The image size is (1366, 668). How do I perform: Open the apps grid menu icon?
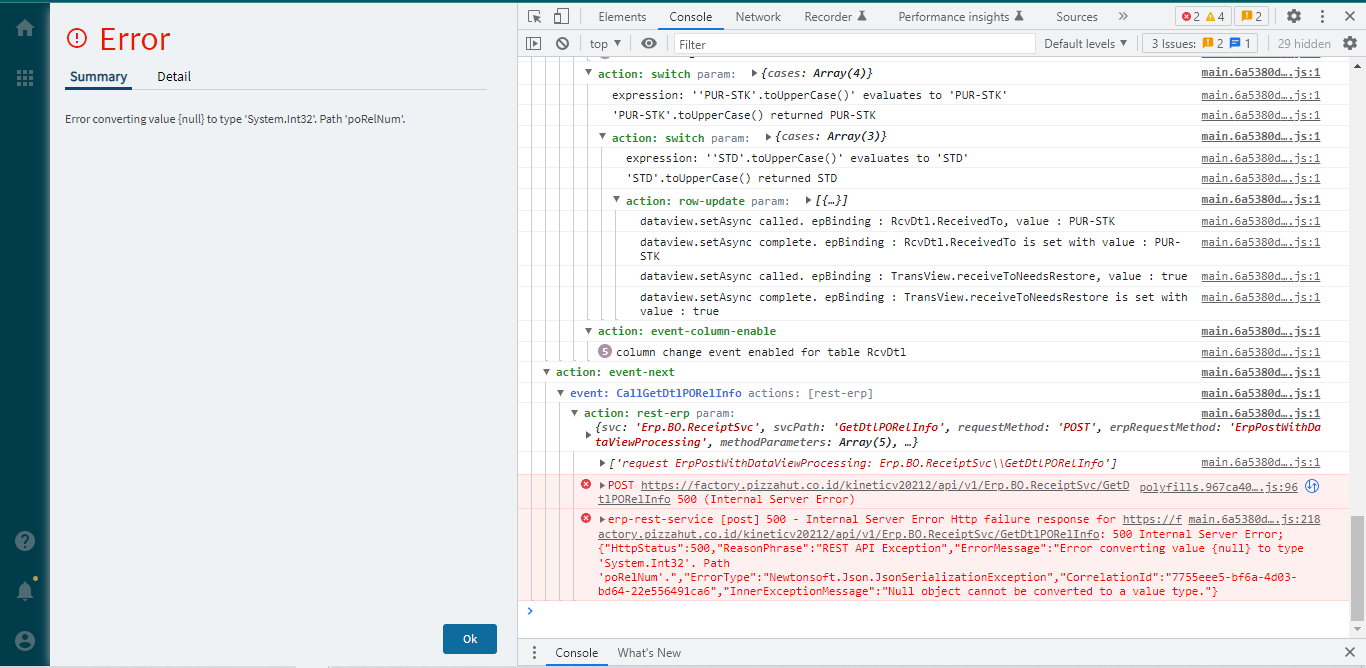25,78
